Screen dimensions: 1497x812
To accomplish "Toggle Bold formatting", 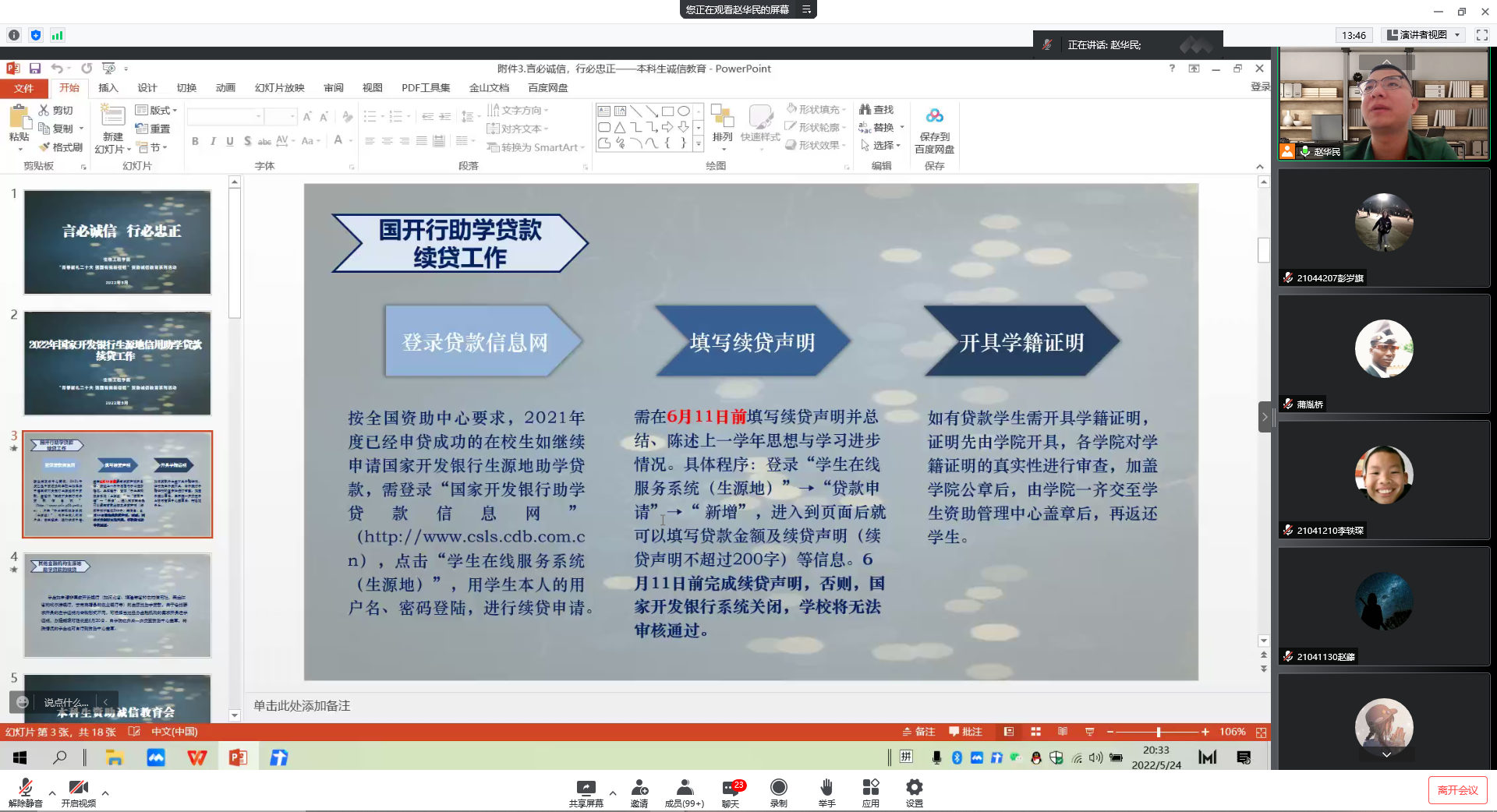I will point(195,141).
